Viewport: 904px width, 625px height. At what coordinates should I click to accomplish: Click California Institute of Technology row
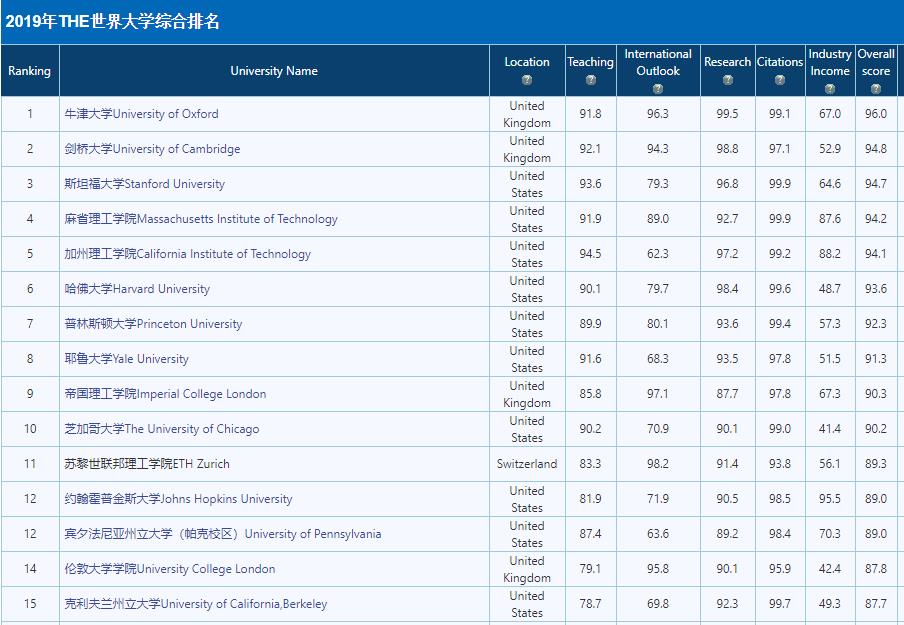click(x=188, y=254)
